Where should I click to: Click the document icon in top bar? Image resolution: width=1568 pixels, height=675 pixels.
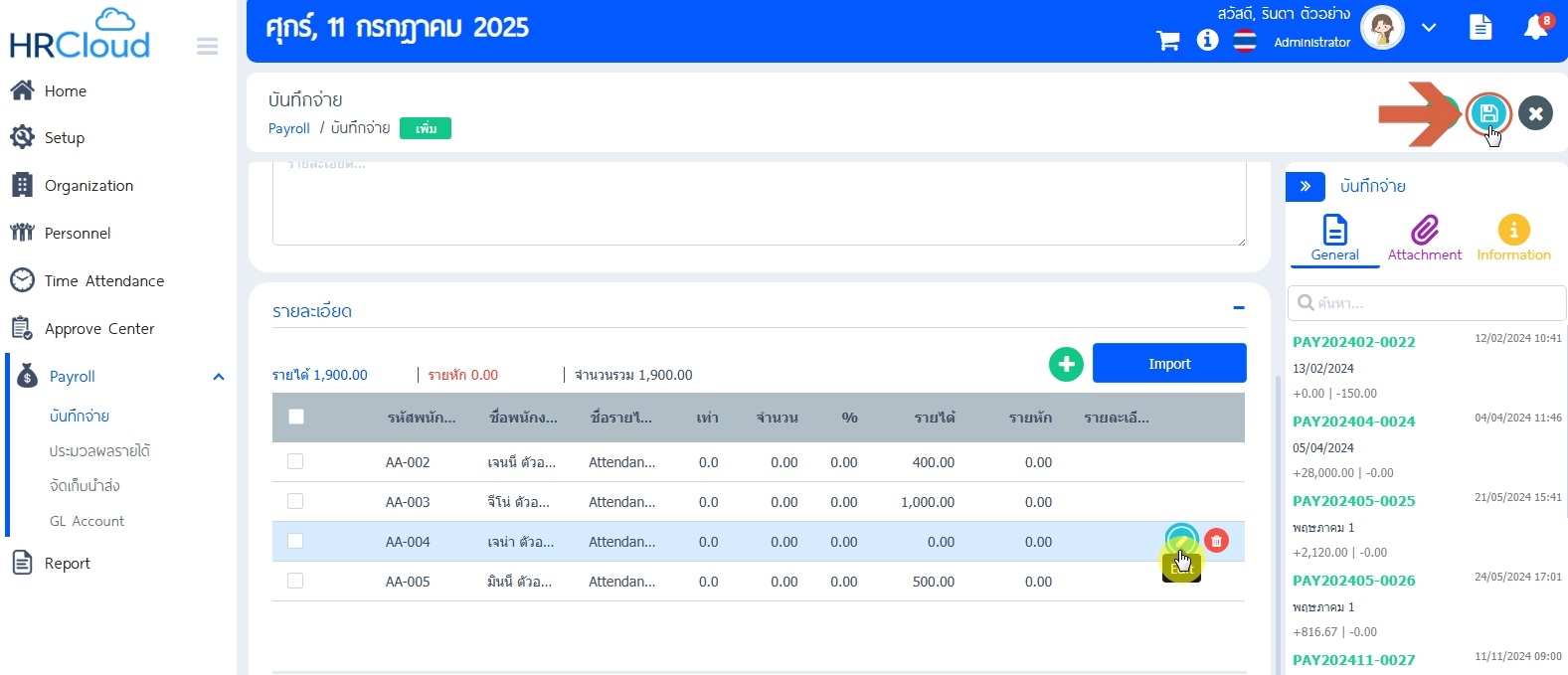pos(1481,28)
